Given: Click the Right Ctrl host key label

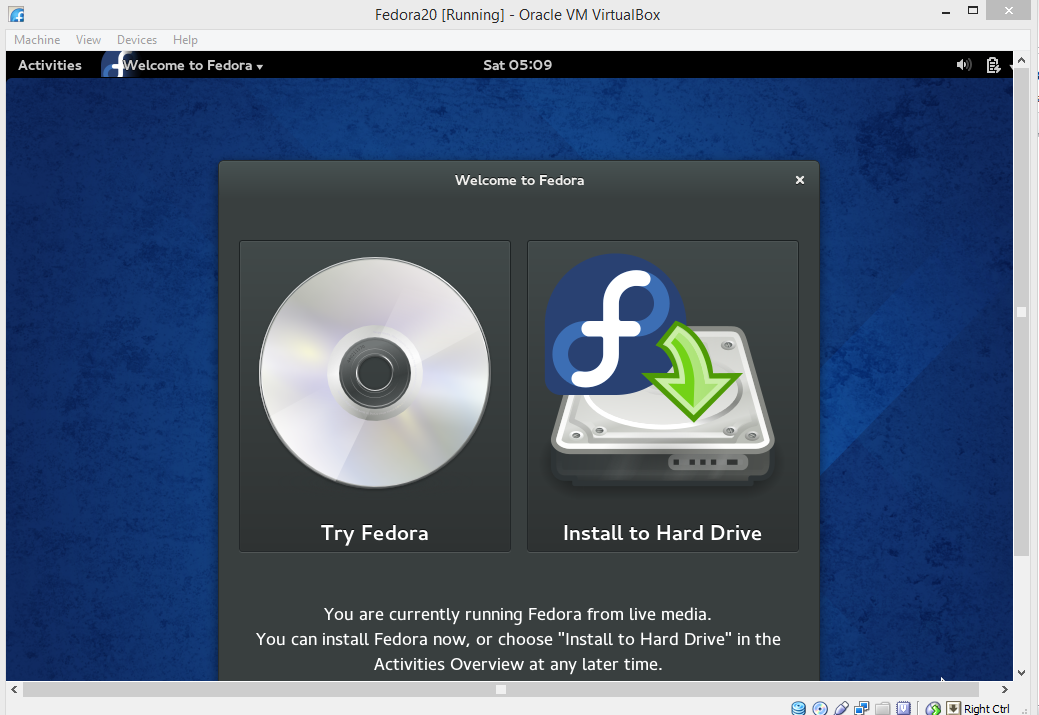Looking at the screenshot, I should [x=987, y=708].
